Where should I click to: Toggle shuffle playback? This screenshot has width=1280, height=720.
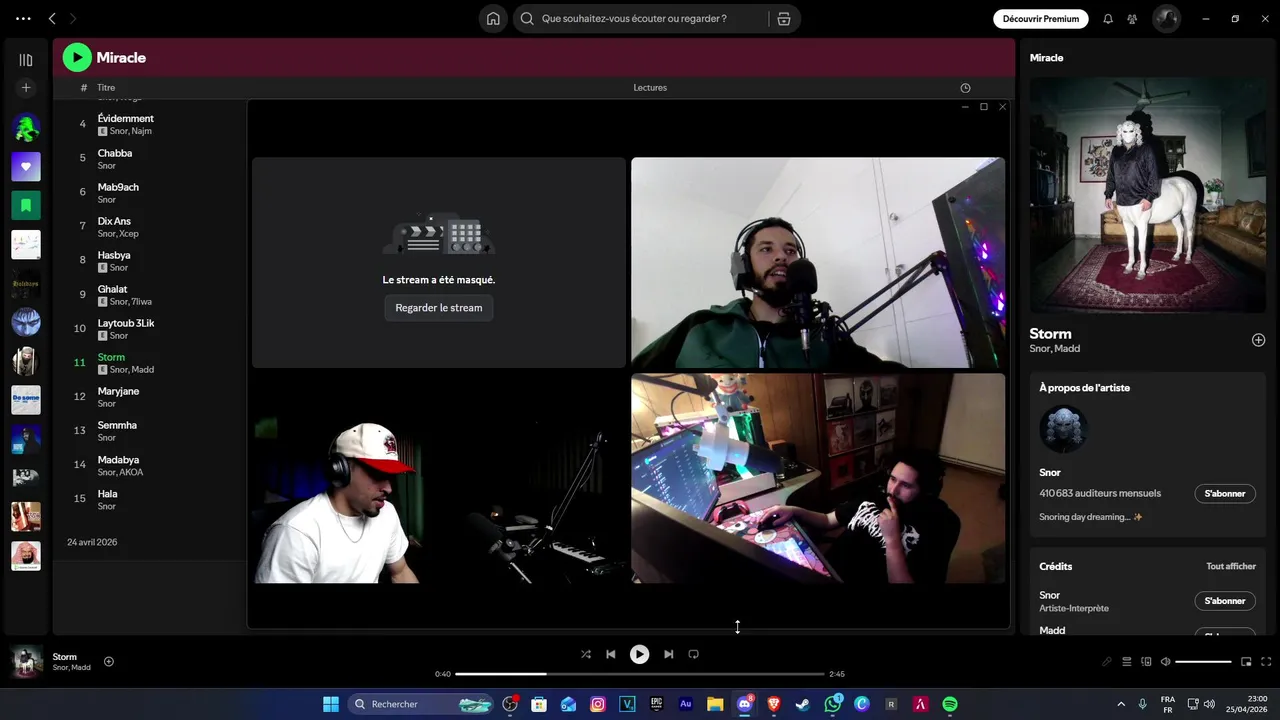[586, 654]
